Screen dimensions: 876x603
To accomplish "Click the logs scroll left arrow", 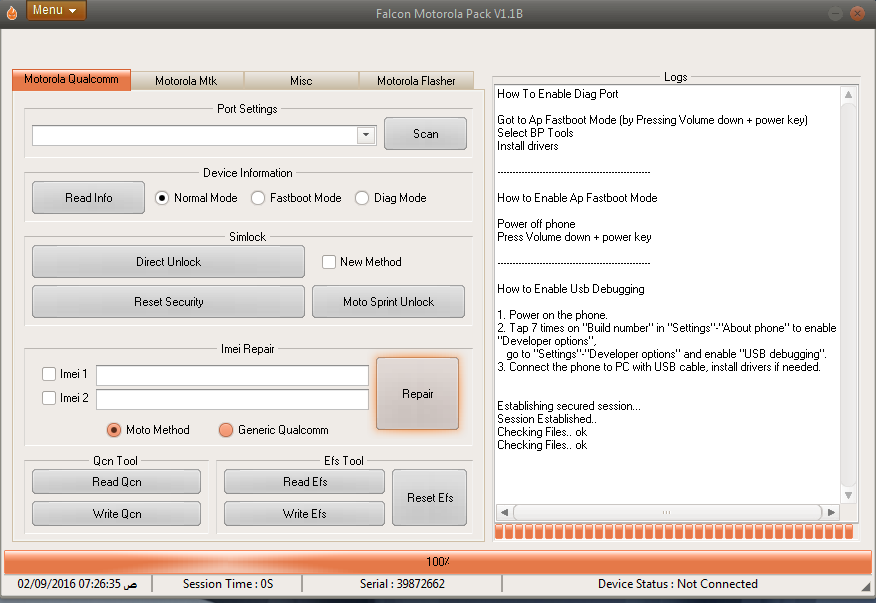I will point(504,512).
